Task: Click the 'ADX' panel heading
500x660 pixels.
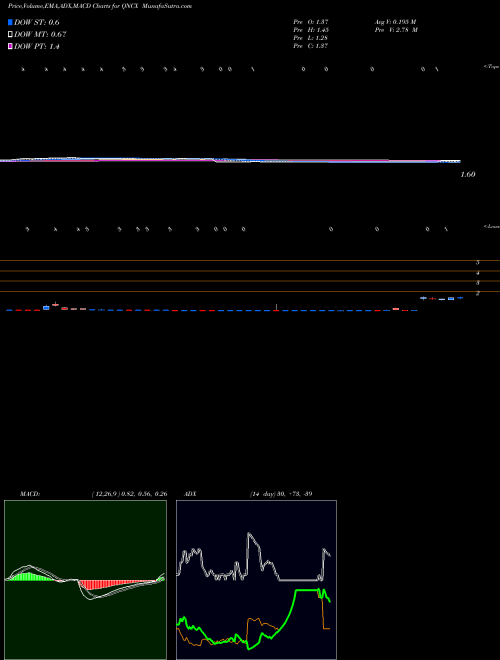Action: point(190,494)
